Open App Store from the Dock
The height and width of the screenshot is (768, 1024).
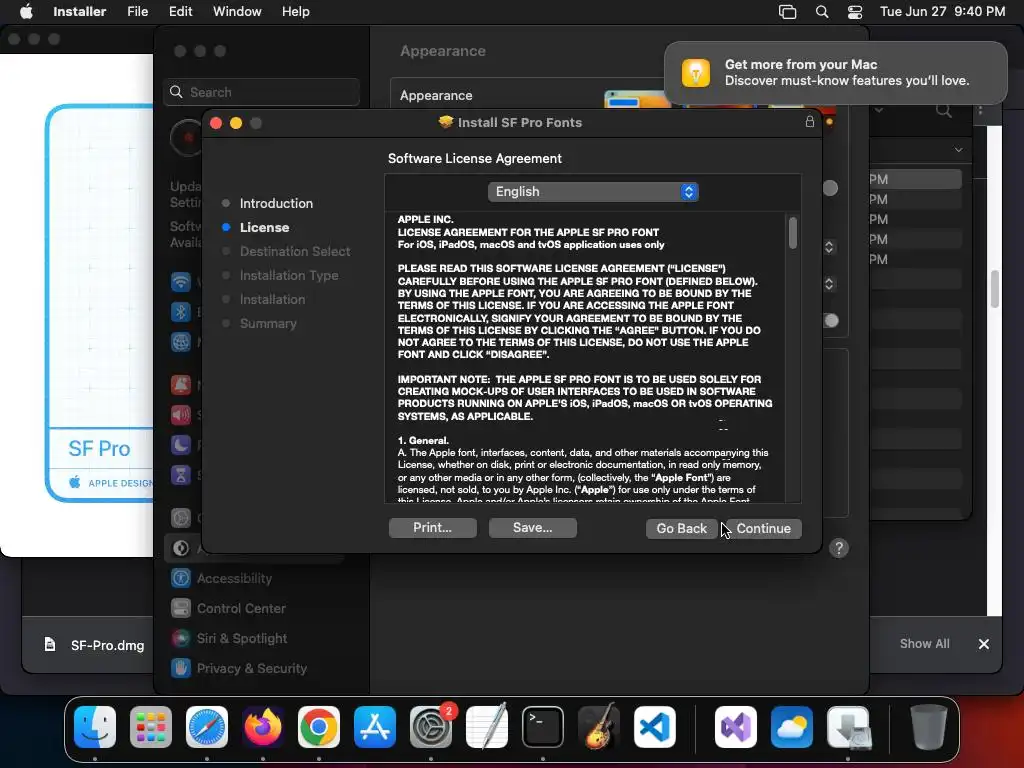coord(375,727)
